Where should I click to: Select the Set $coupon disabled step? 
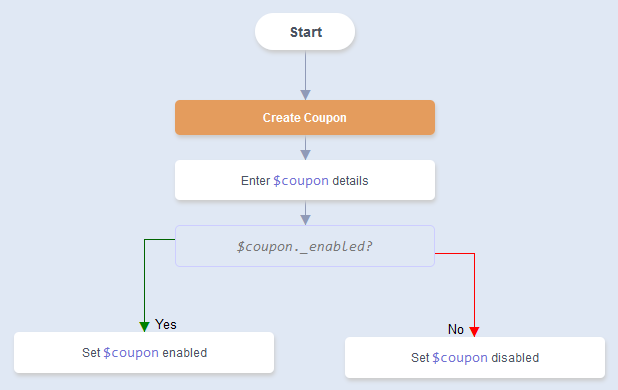coord(475,358)
